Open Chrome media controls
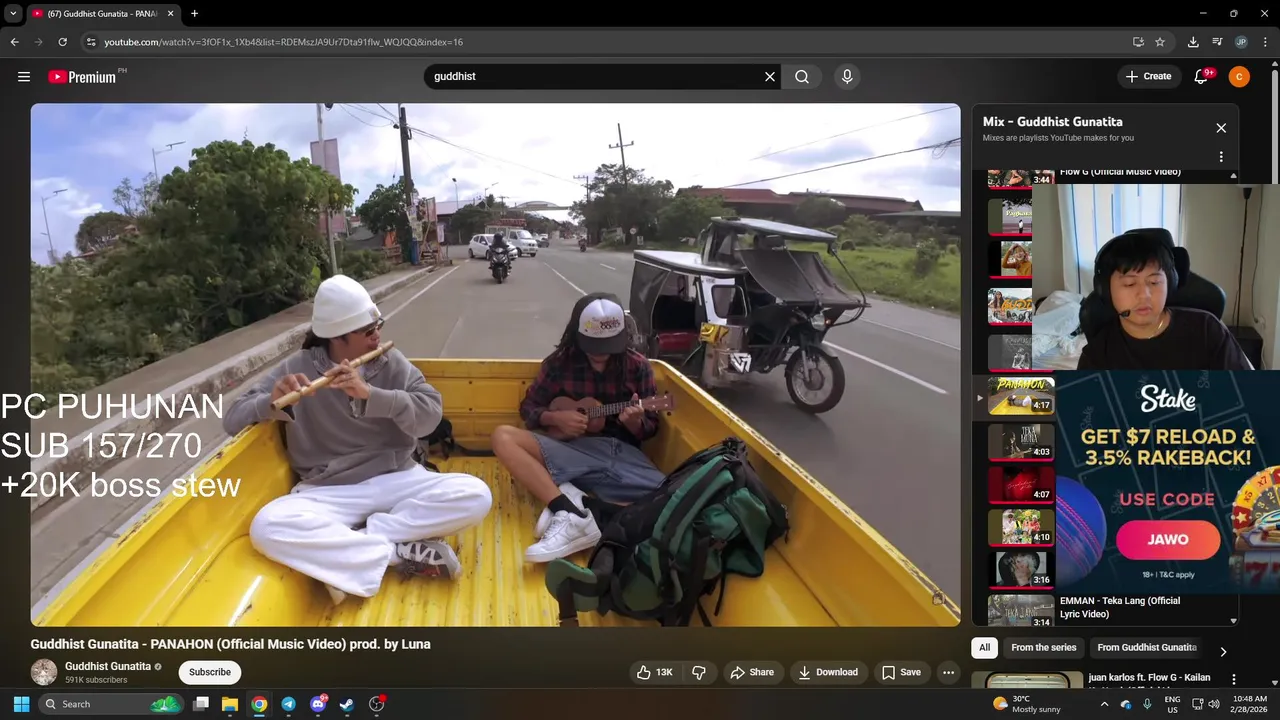 click(x=1217, y=42)
